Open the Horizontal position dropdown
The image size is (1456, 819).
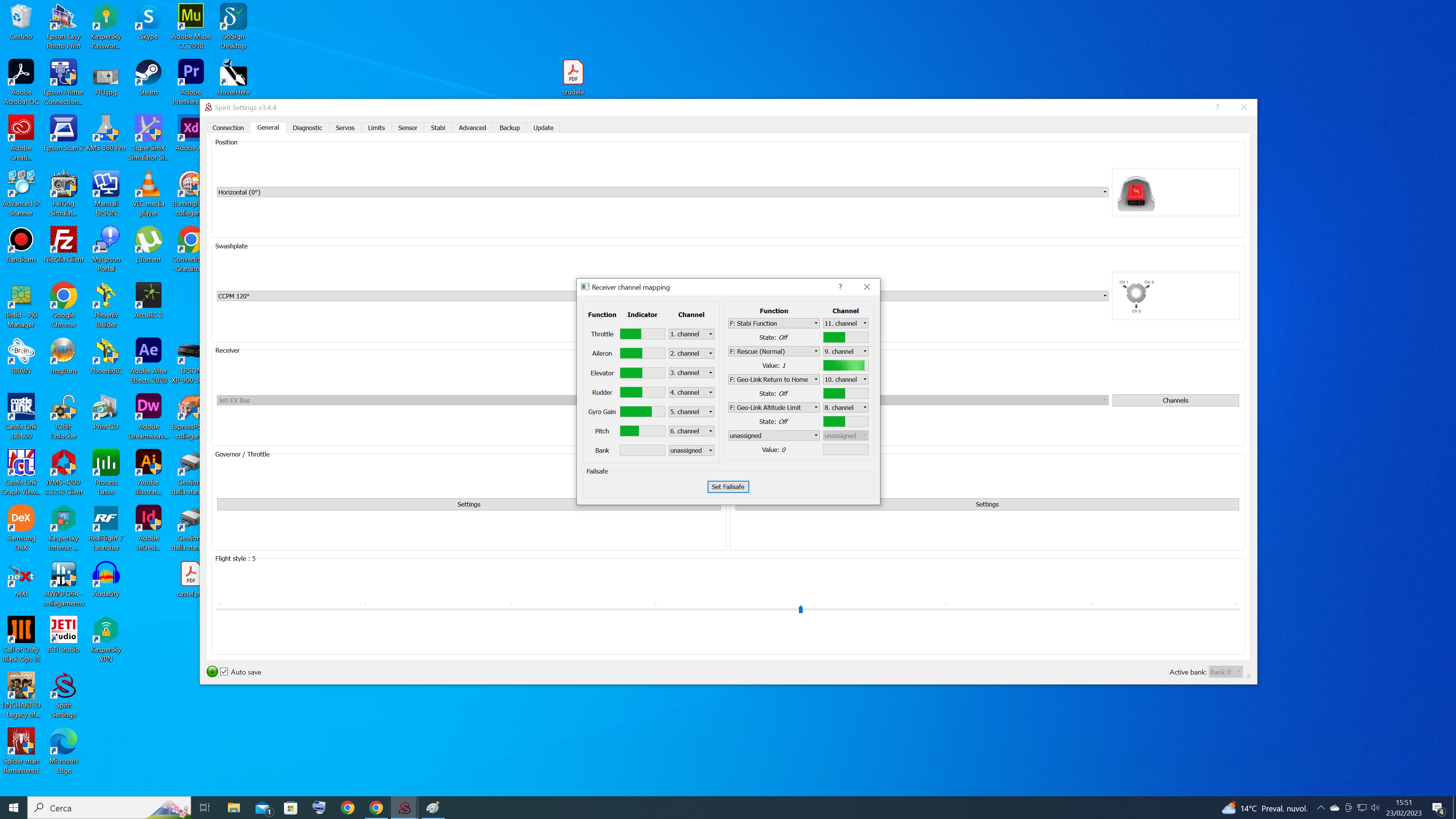tap(661, 192)
